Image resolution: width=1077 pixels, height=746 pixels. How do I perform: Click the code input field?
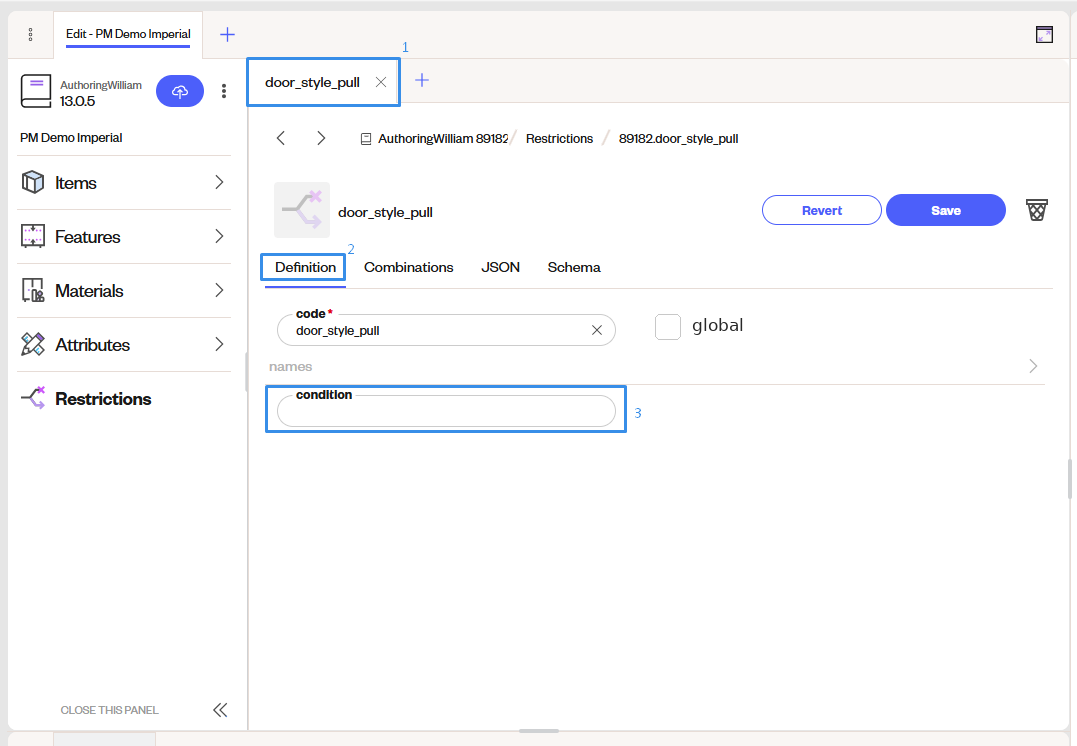pos(446,330)
